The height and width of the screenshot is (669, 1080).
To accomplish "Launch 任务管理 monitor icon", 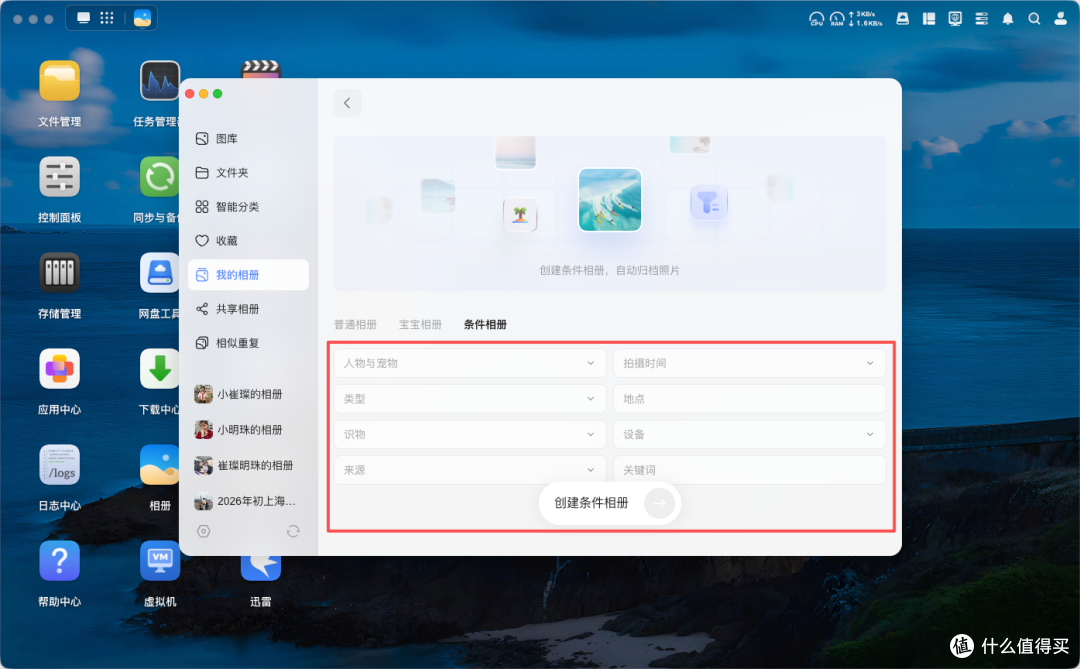I will (160, 81).
